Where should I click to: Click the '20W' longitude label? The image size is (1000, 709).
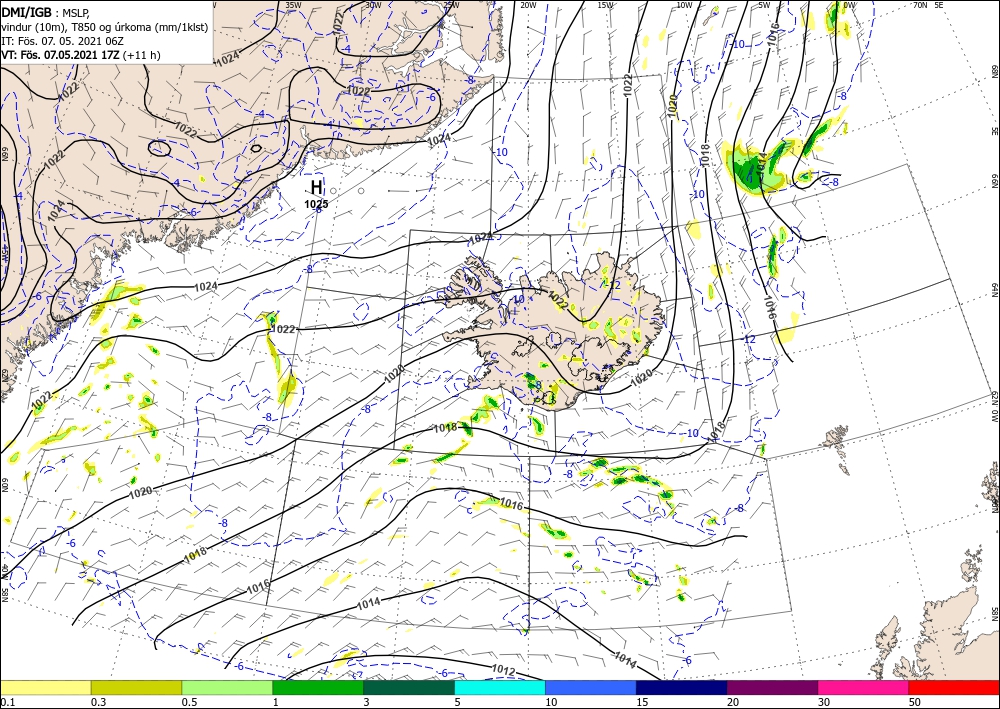528,5
